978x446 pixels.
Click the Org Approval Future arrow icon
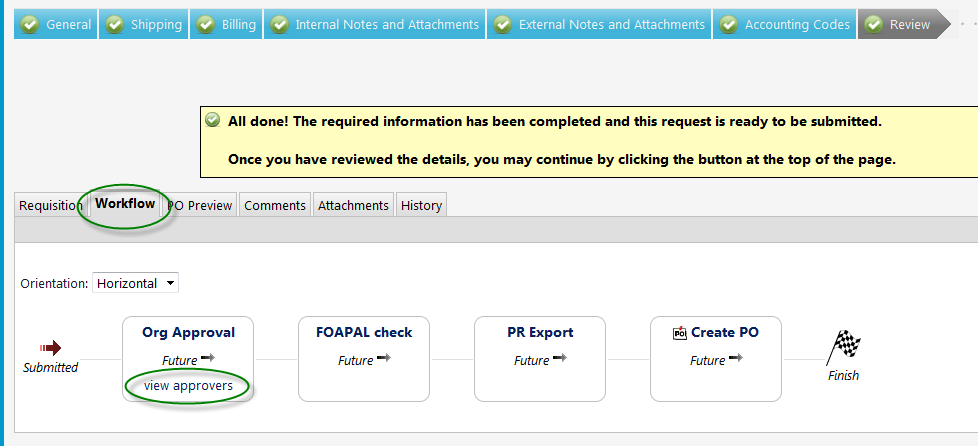[x=208, y=358]
